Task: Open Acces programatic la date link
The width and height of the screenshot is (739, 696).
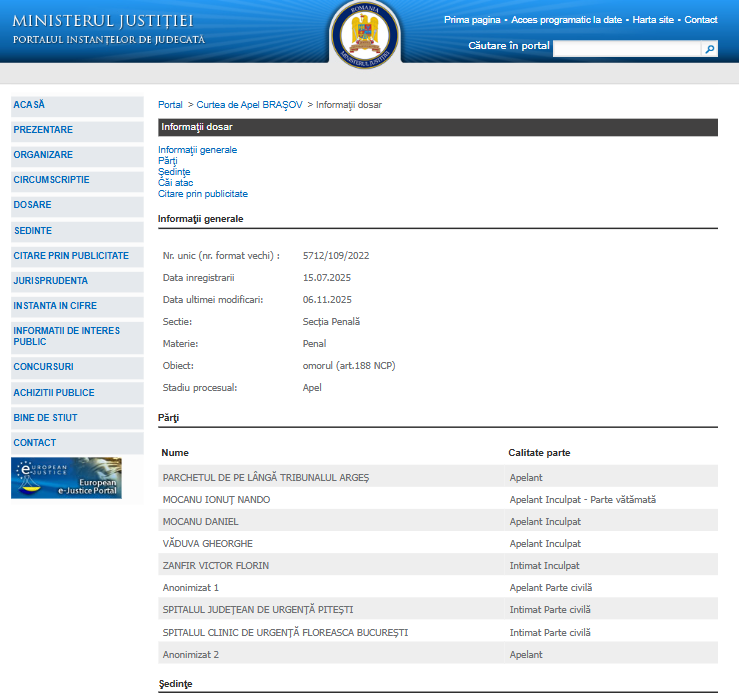Action: pyautogui.click(x=567, y=20)
